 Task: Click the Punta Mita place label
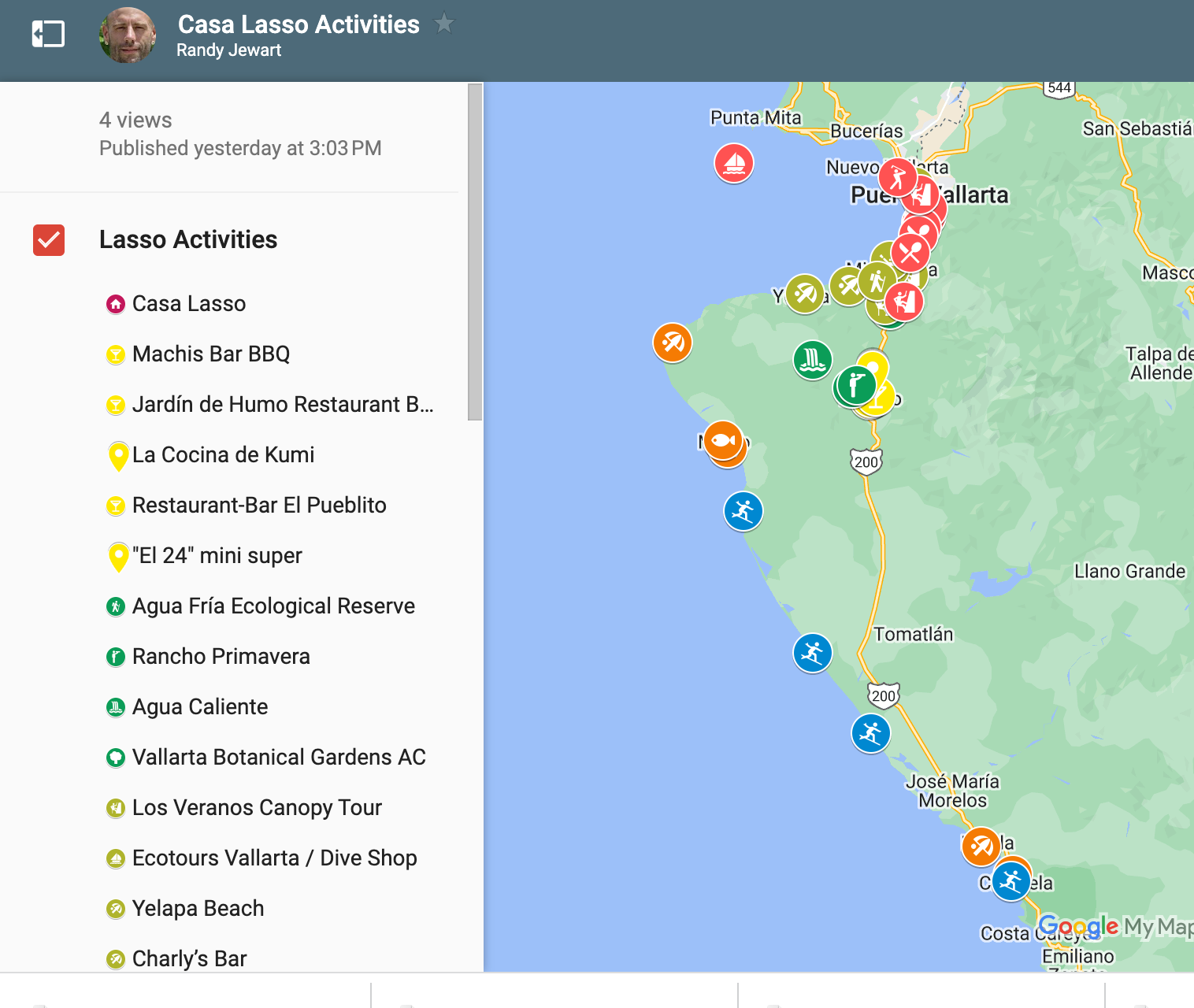(756, 117)
